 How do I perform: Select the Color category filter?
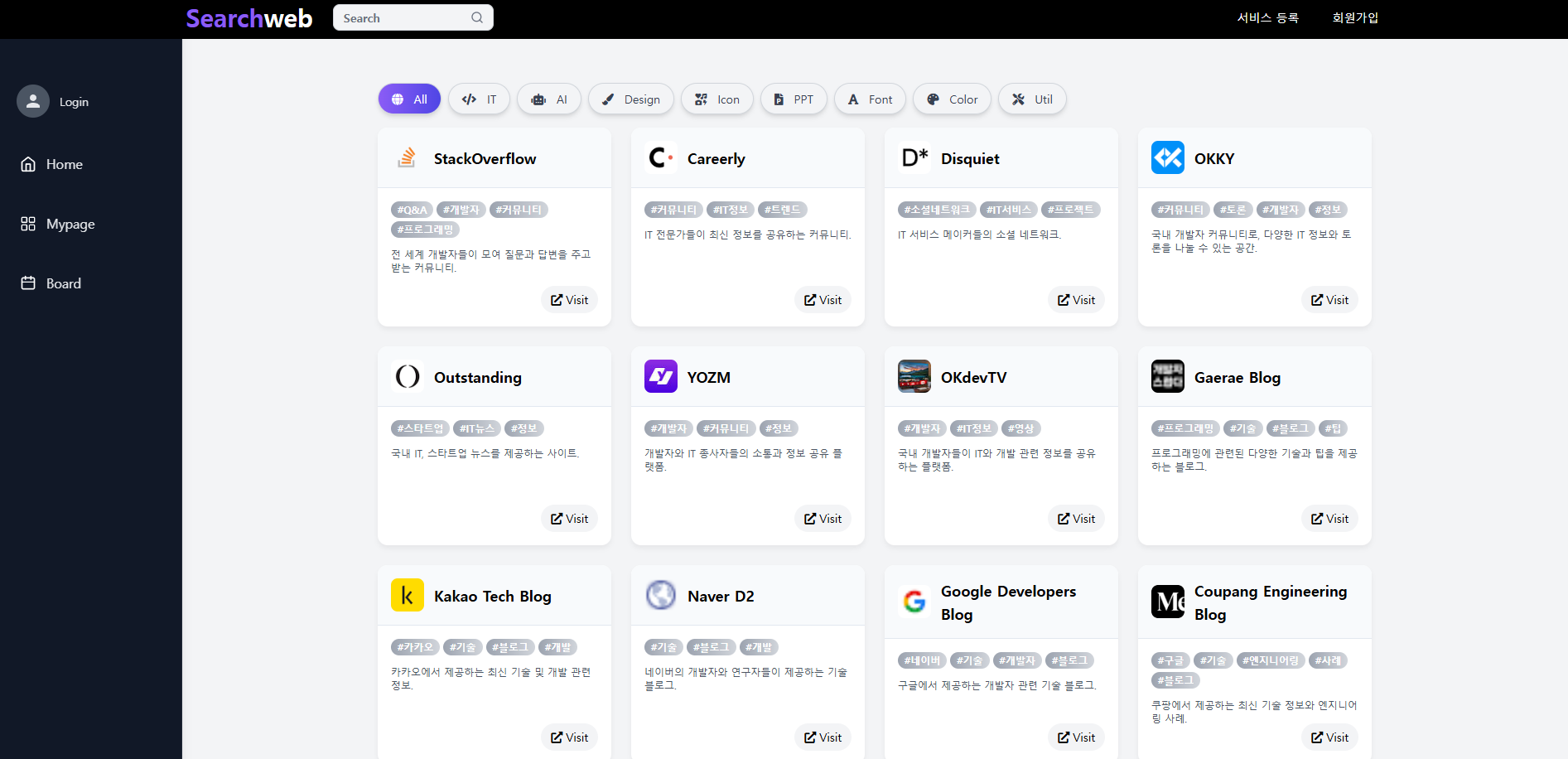coord(952,99)
